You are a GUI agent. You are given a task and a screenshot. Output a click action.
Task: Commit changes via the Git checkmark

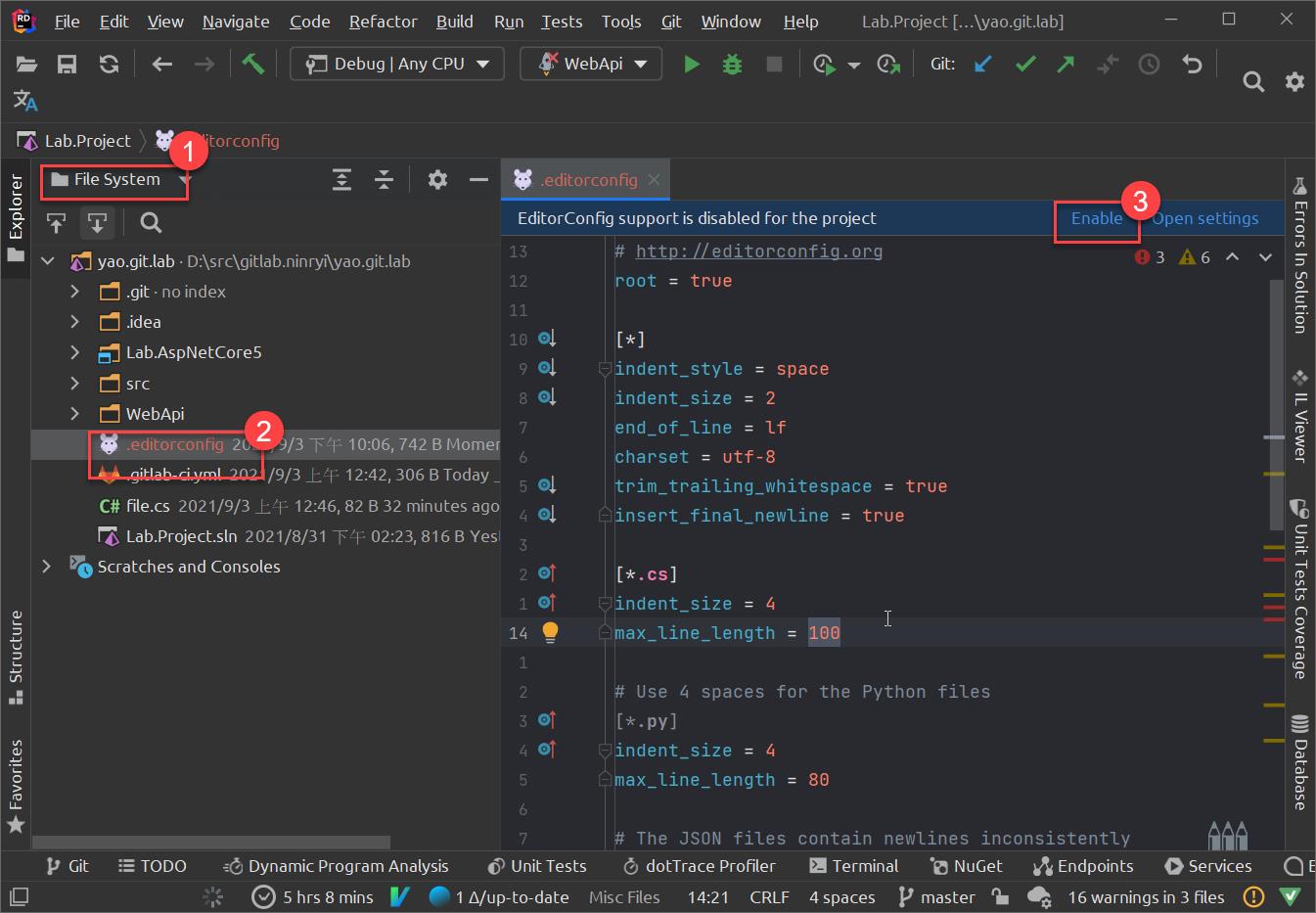point(1024,64)
